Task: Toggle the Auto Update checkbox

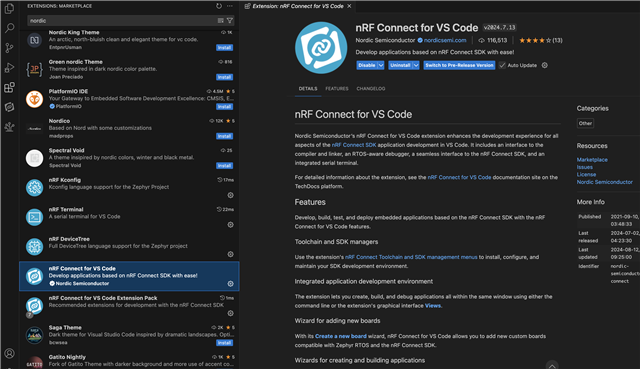Action: [502, 65]
